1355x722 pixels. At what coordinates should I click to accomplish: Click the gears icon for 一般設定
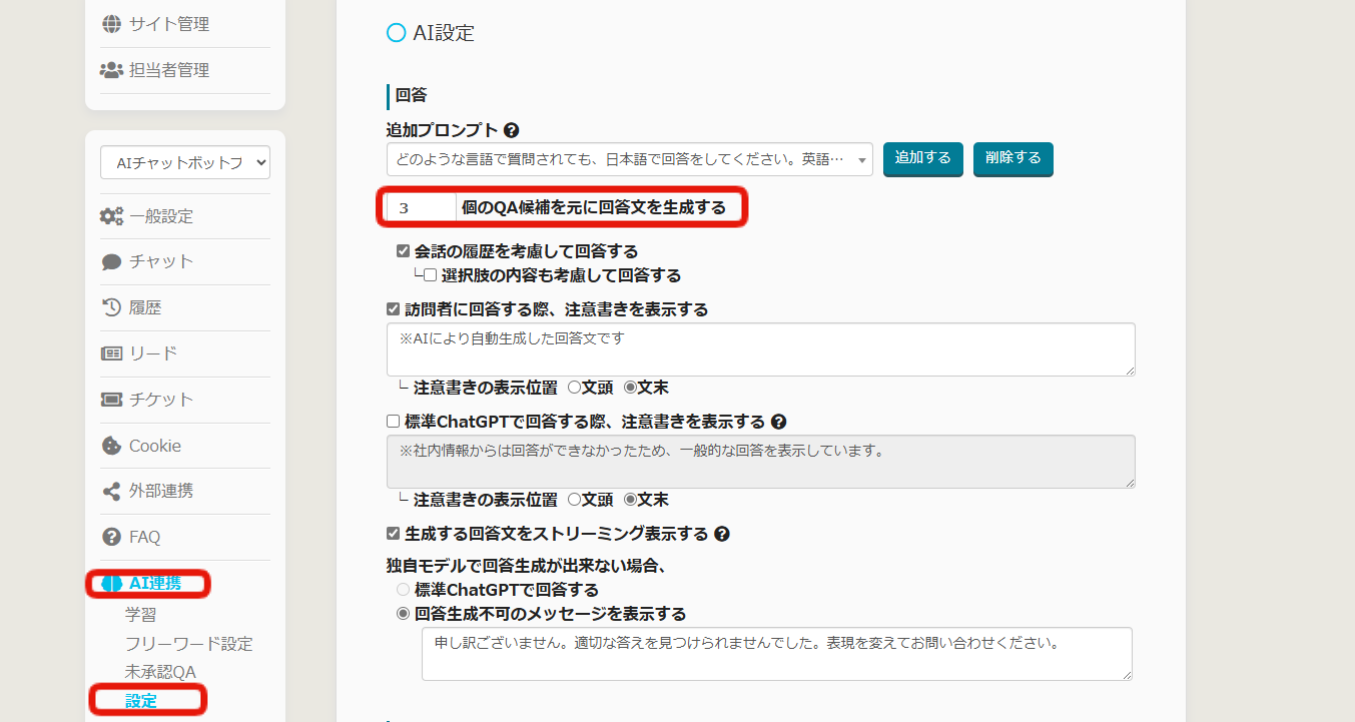(112, 216)
